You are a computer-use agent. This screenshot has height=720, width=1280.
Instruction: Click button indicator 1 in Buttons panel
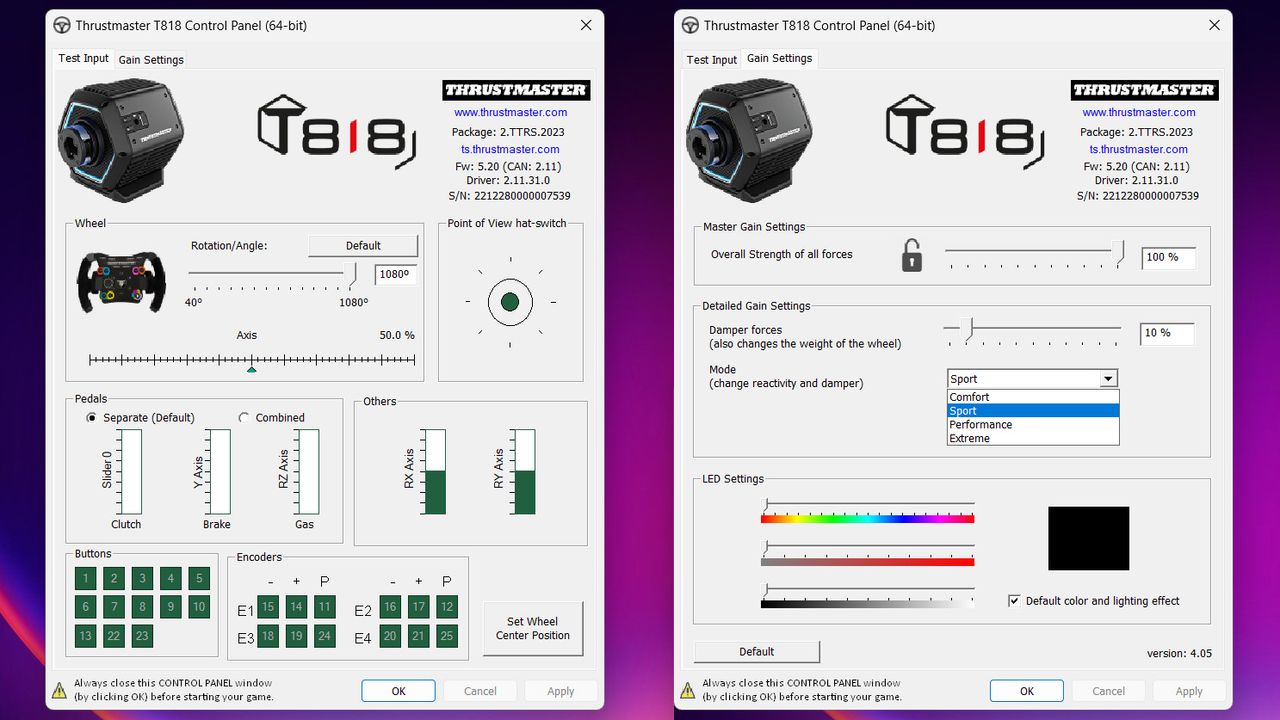coord(86,578)
